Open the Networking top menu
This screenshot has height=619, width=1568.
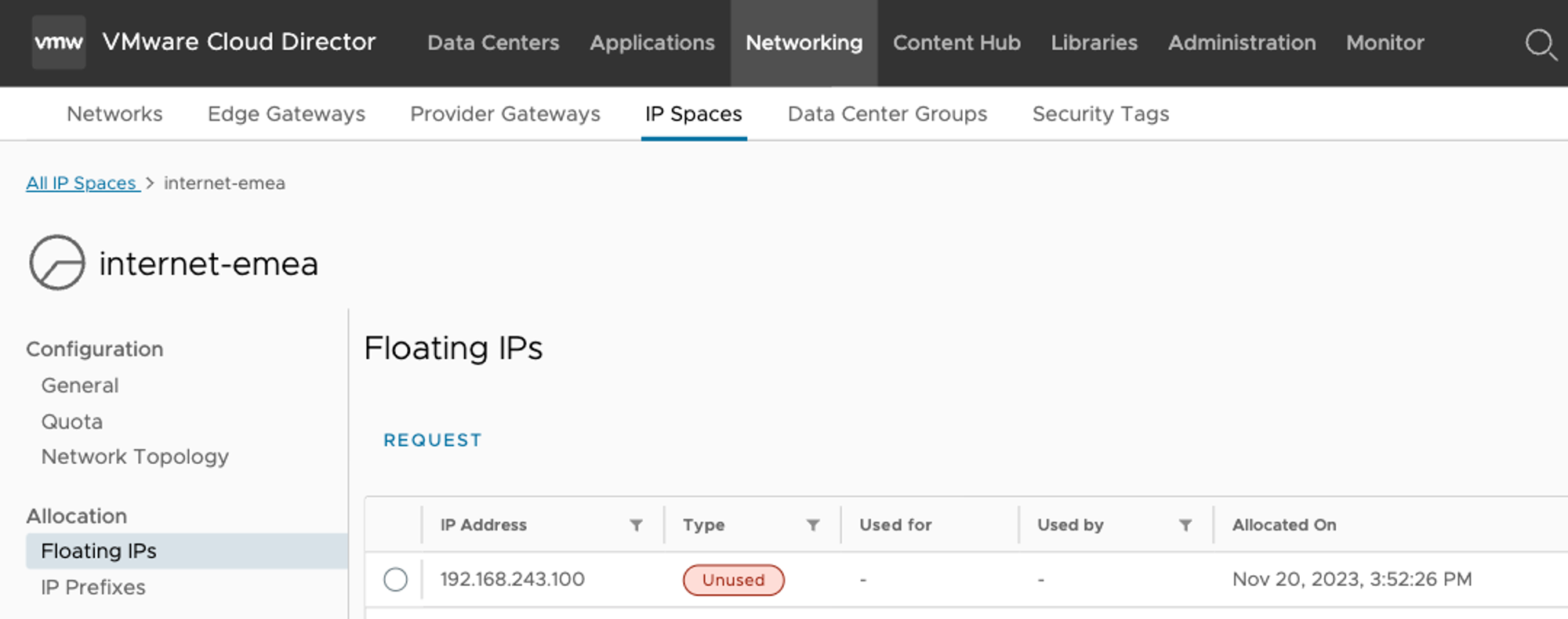804,42
